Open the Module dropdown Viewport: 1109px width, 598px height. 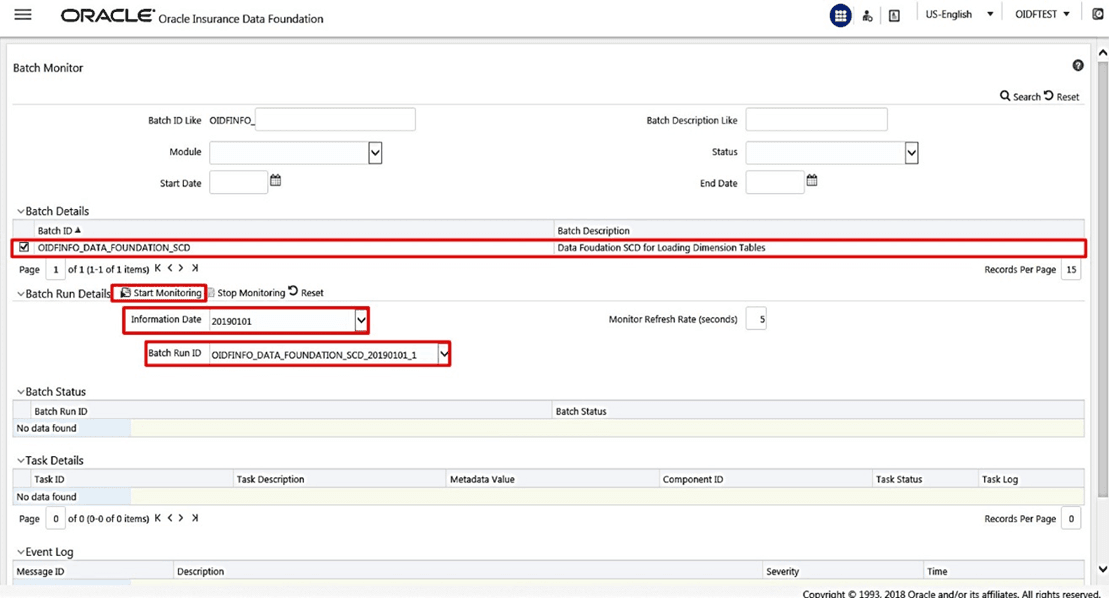[375, 153]
